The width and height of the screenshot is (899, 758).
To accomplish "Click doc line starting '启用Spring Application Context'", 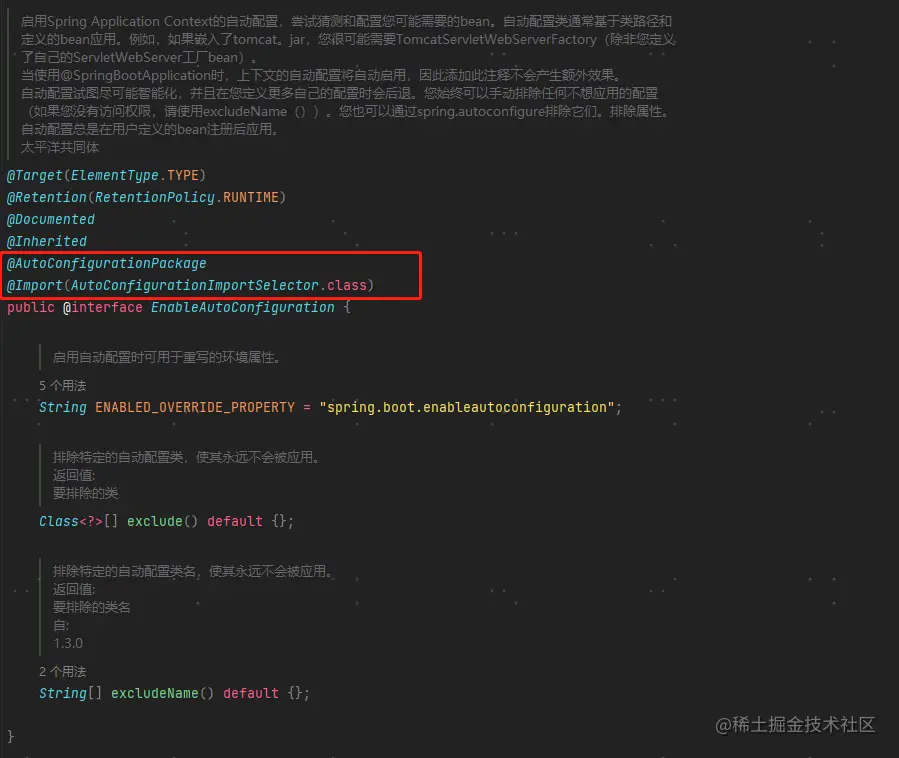I will coord(346,22).
